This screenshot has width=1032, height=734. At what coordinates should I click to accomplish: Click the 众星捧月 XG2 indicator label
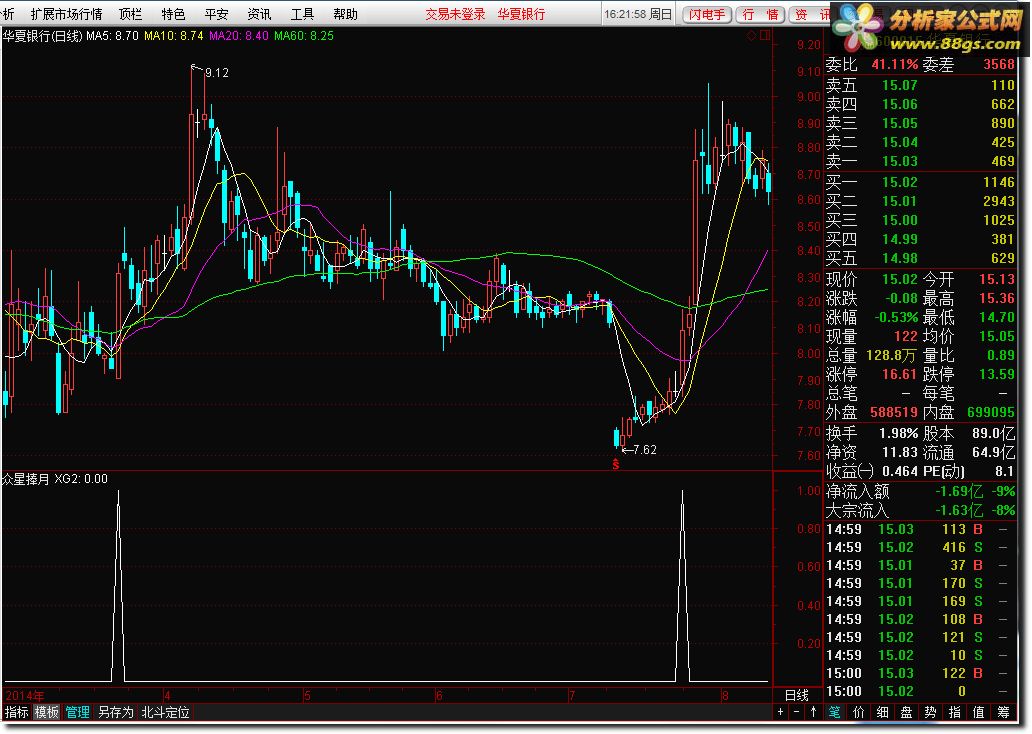(55, 479)
